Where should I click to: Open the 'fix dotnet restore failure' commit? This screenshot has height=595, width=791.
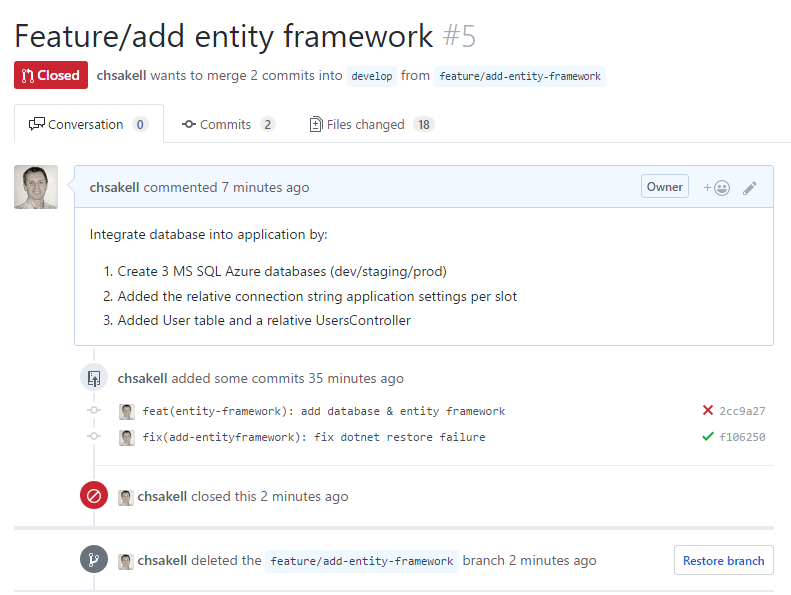tap(314, 437)
